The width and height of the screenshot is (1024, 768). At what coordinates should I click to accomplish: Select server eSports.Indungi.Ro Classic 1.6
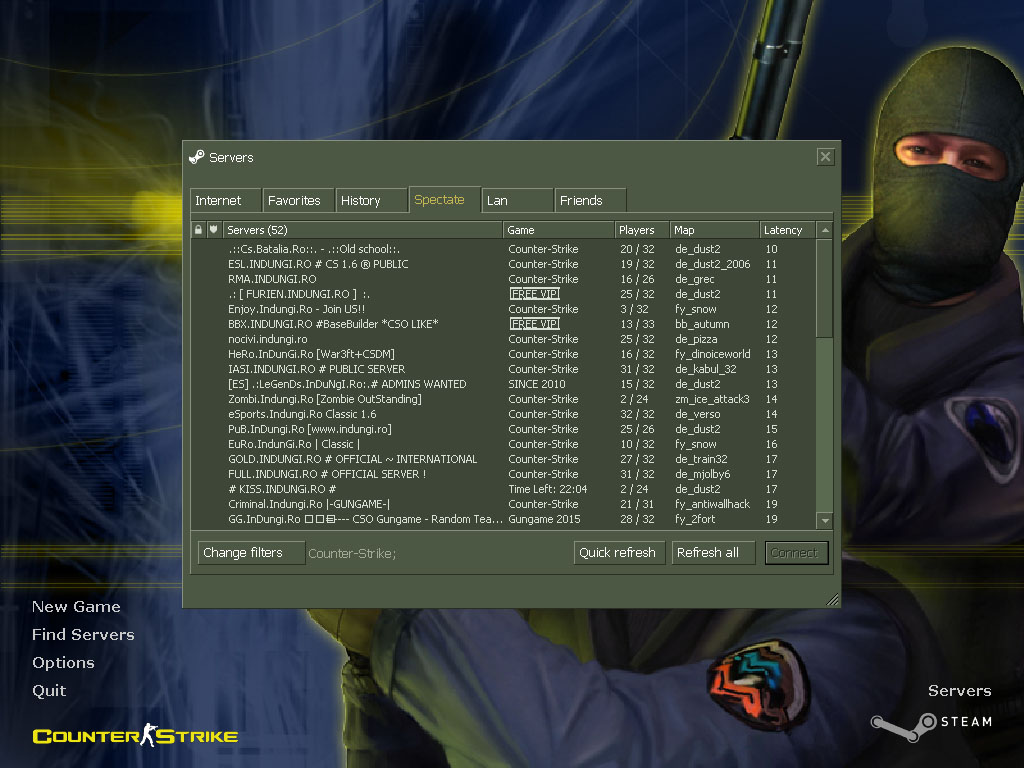click(503, 414)
